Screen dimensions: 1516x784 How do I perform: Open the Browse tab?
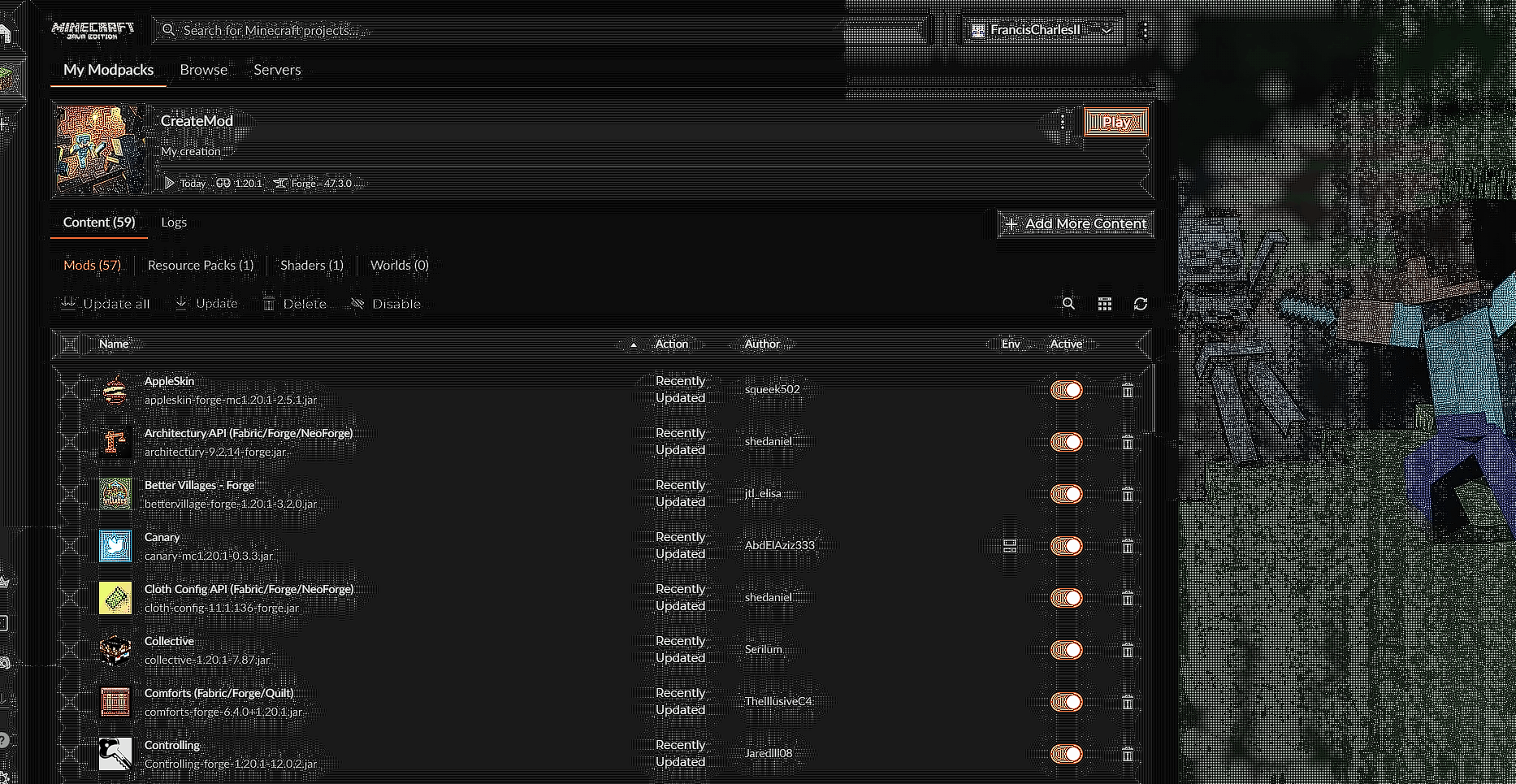tap(204, 70)
